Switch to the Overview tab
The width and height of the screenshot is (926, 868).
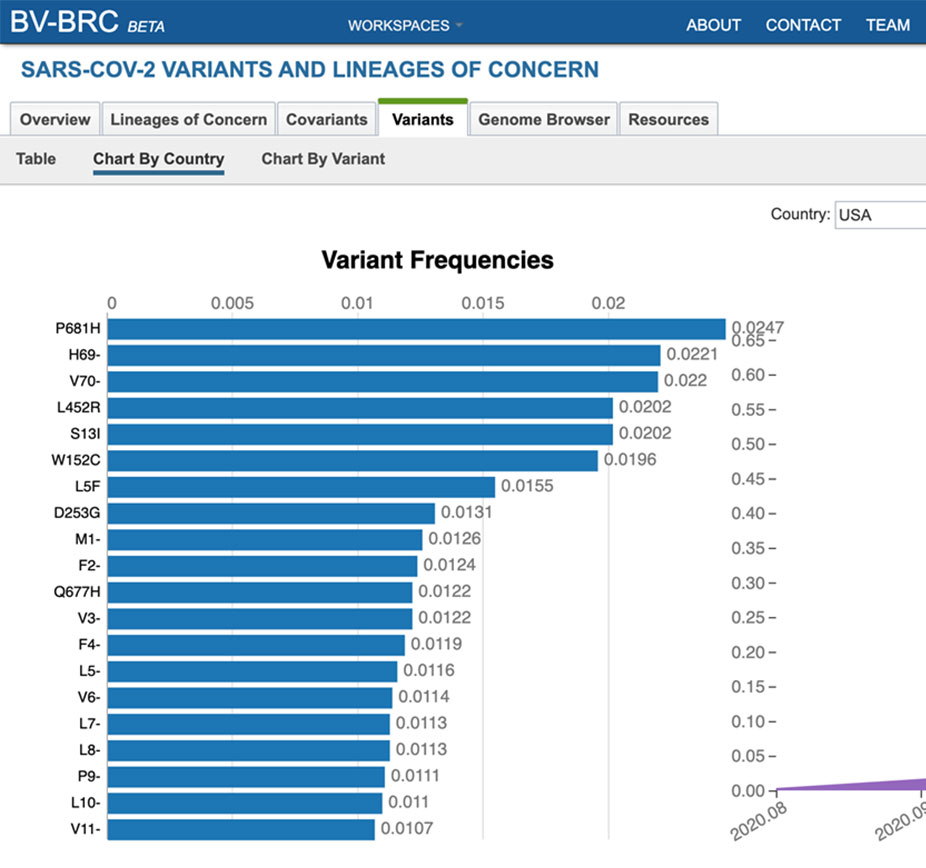pos(55,119)
